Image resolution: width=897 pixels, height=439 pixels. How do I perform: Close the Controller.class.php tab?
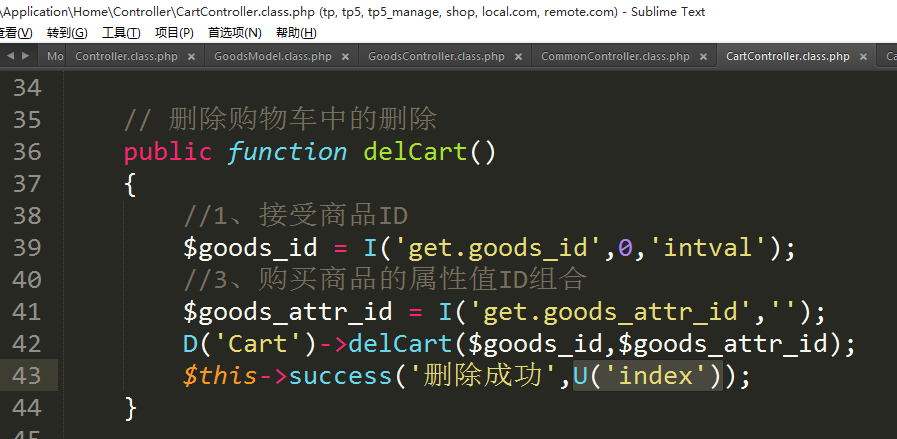192,57
